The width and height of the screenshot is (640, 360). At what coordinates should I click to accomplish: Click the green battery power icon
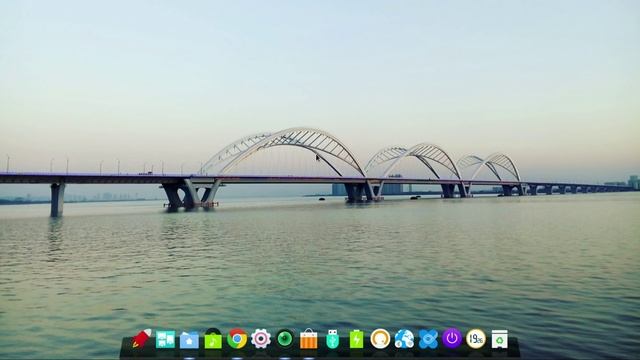(356, 339)
